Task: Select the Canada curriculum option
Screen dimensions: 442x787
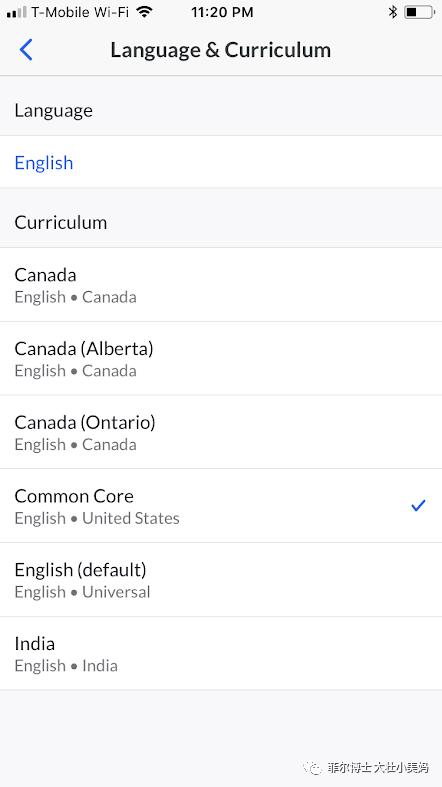Action: click(x=221, y=285)
